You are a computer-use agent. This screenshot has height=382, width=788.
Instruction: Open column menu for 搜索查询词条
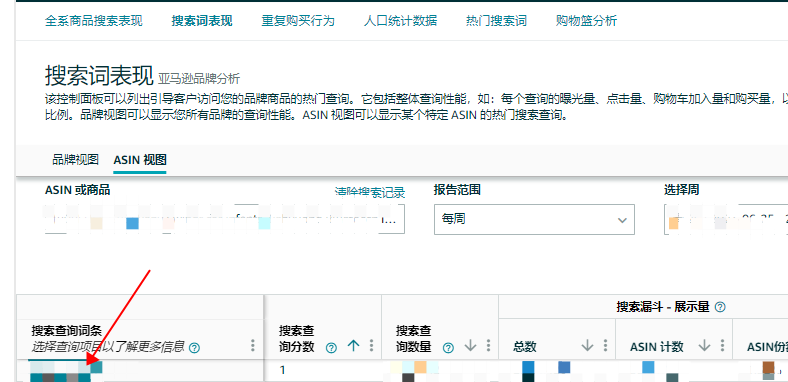(x=253, y=345)
